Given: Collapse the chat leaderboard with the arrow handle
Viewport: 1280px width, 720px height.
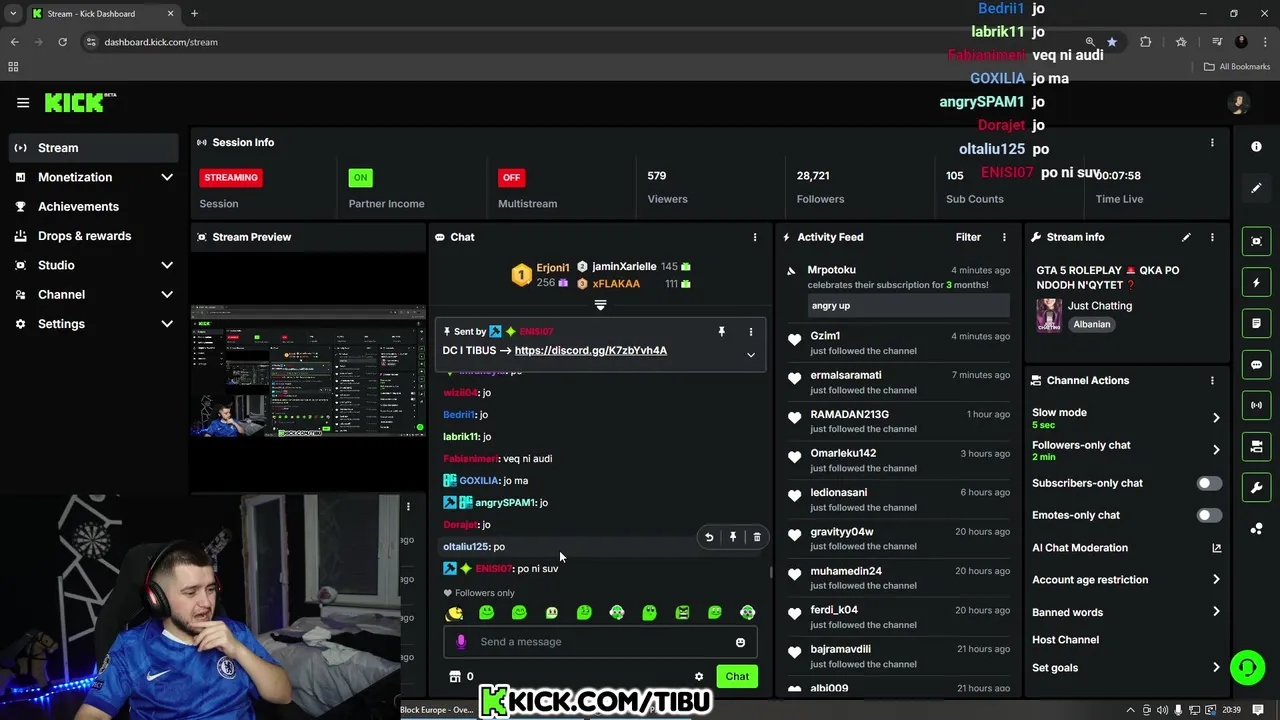Looking at the screenshot, I should coord(600,304).
